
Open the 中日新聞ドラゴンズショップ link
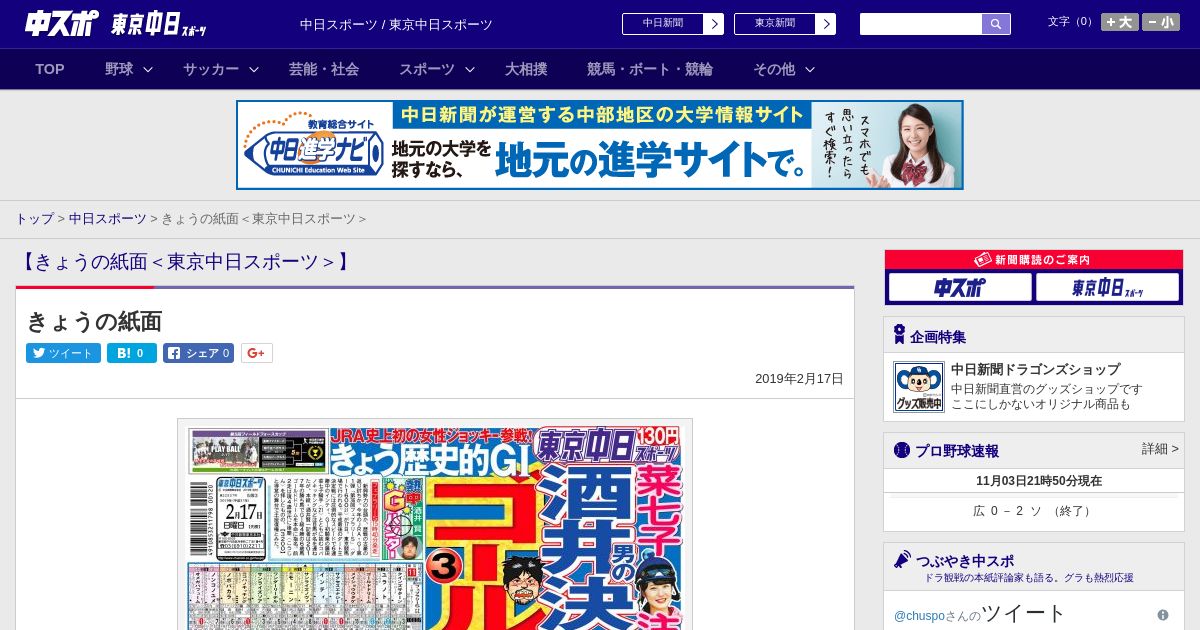[1035, 369]
